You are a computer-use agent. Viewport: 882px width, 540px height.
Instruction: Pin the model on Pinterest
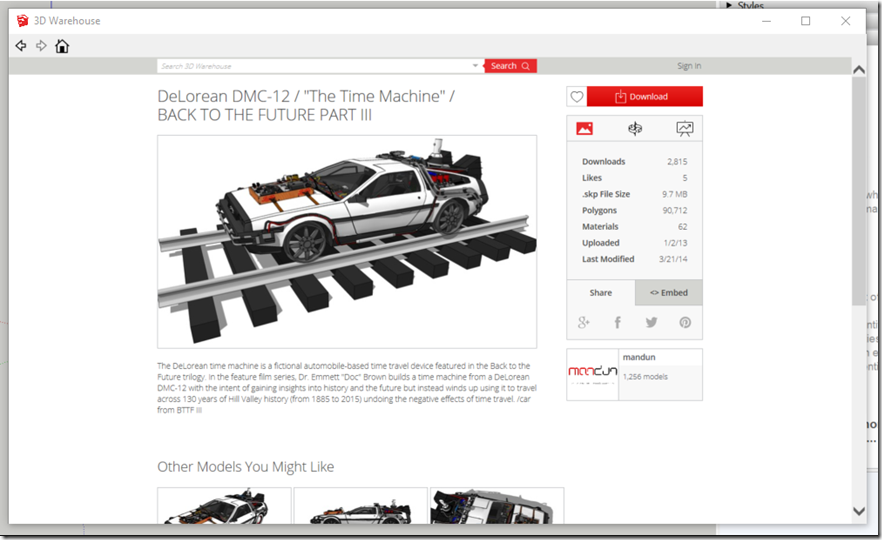point(685,322)
